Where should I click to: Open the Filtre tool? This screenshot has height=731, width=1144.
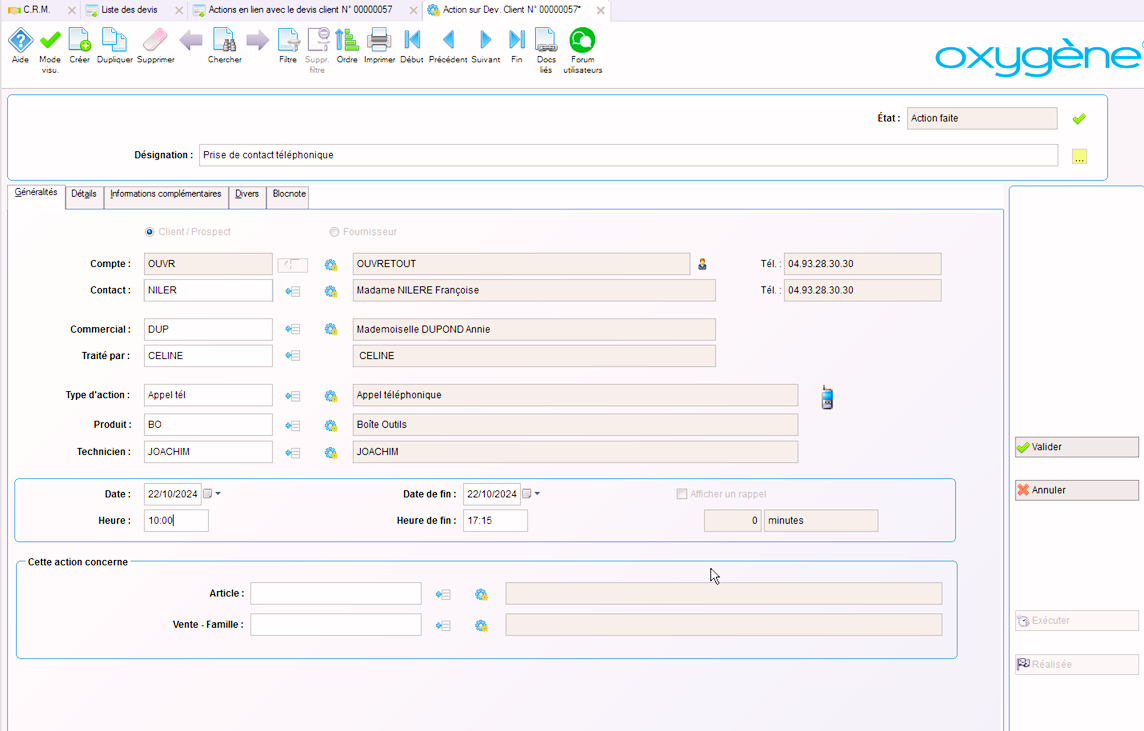click(x=288, y=41)
